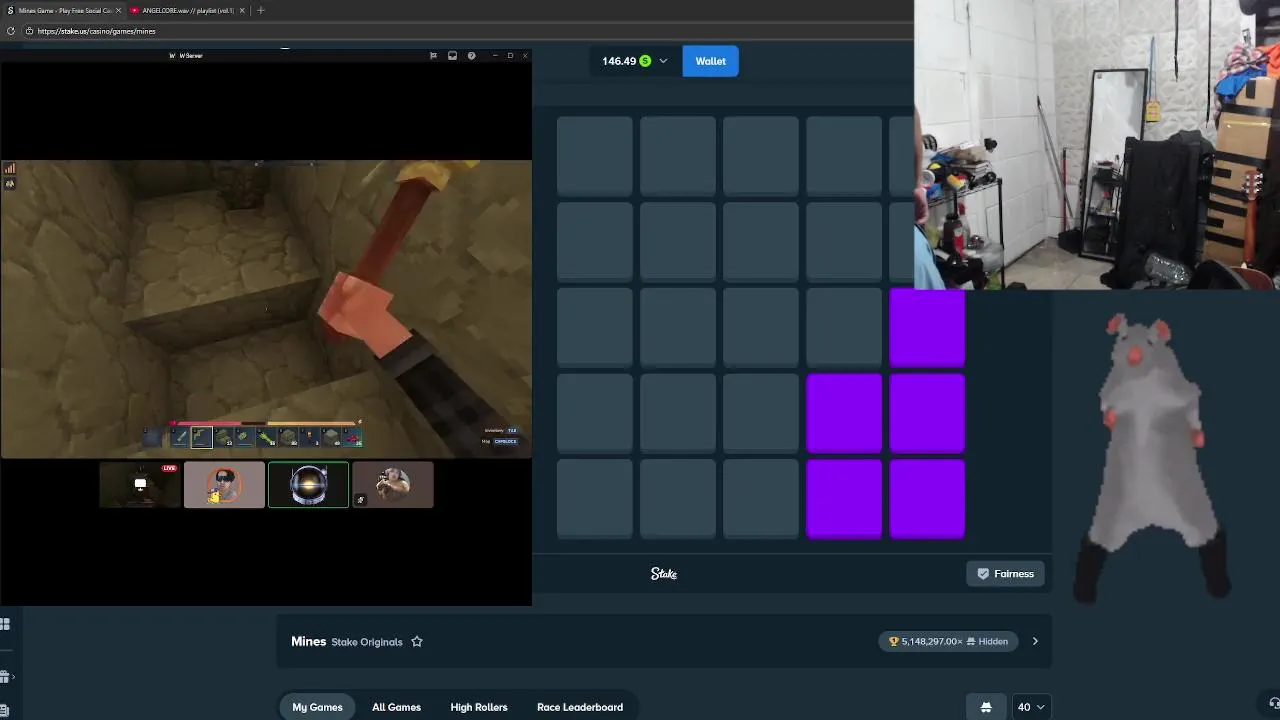
Task: Toggle ghost mode with the incognito icon
Action: 986,707
